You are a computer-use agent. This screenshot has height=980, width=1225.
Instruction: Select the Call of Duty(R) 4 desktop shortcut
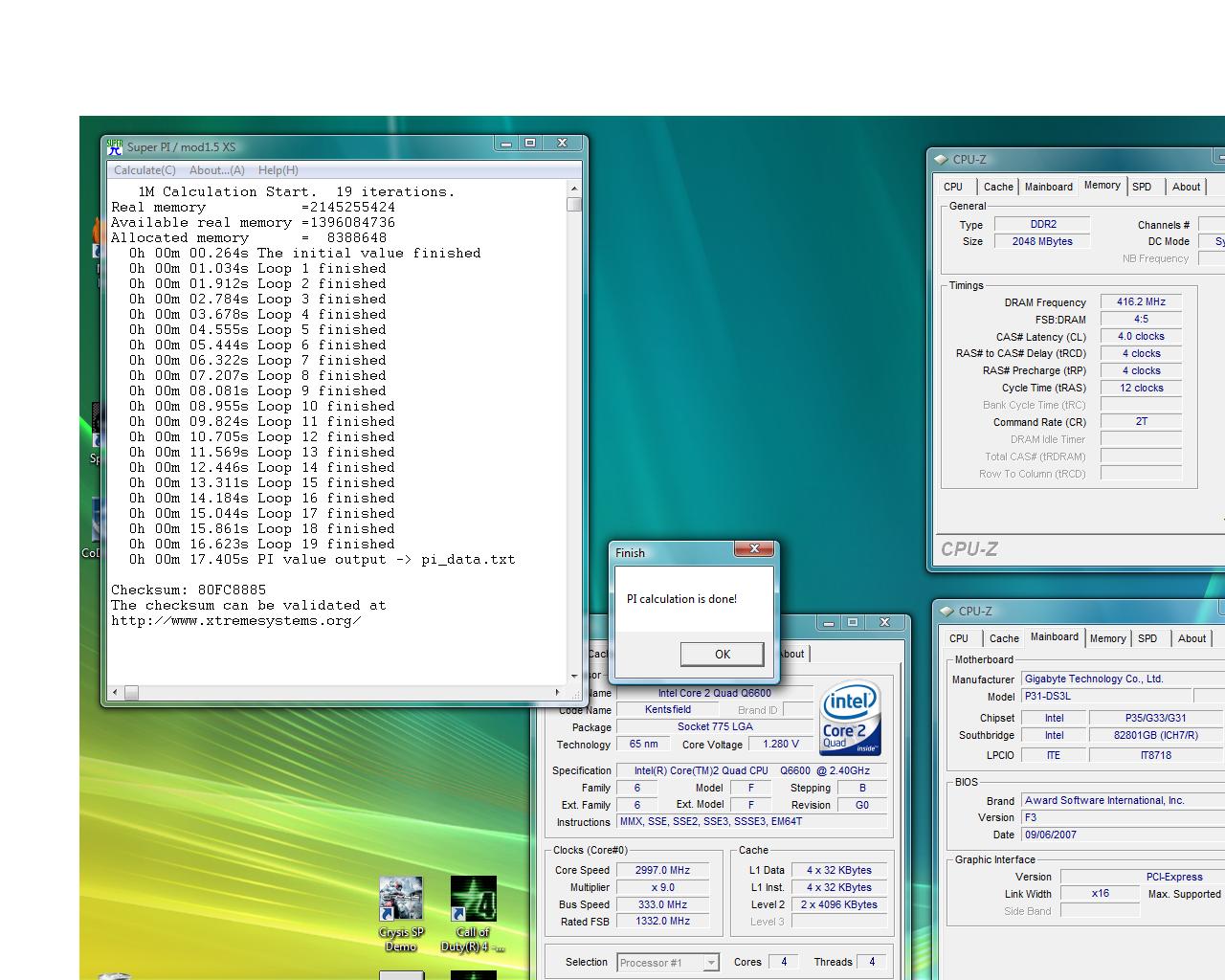point(473,915)
